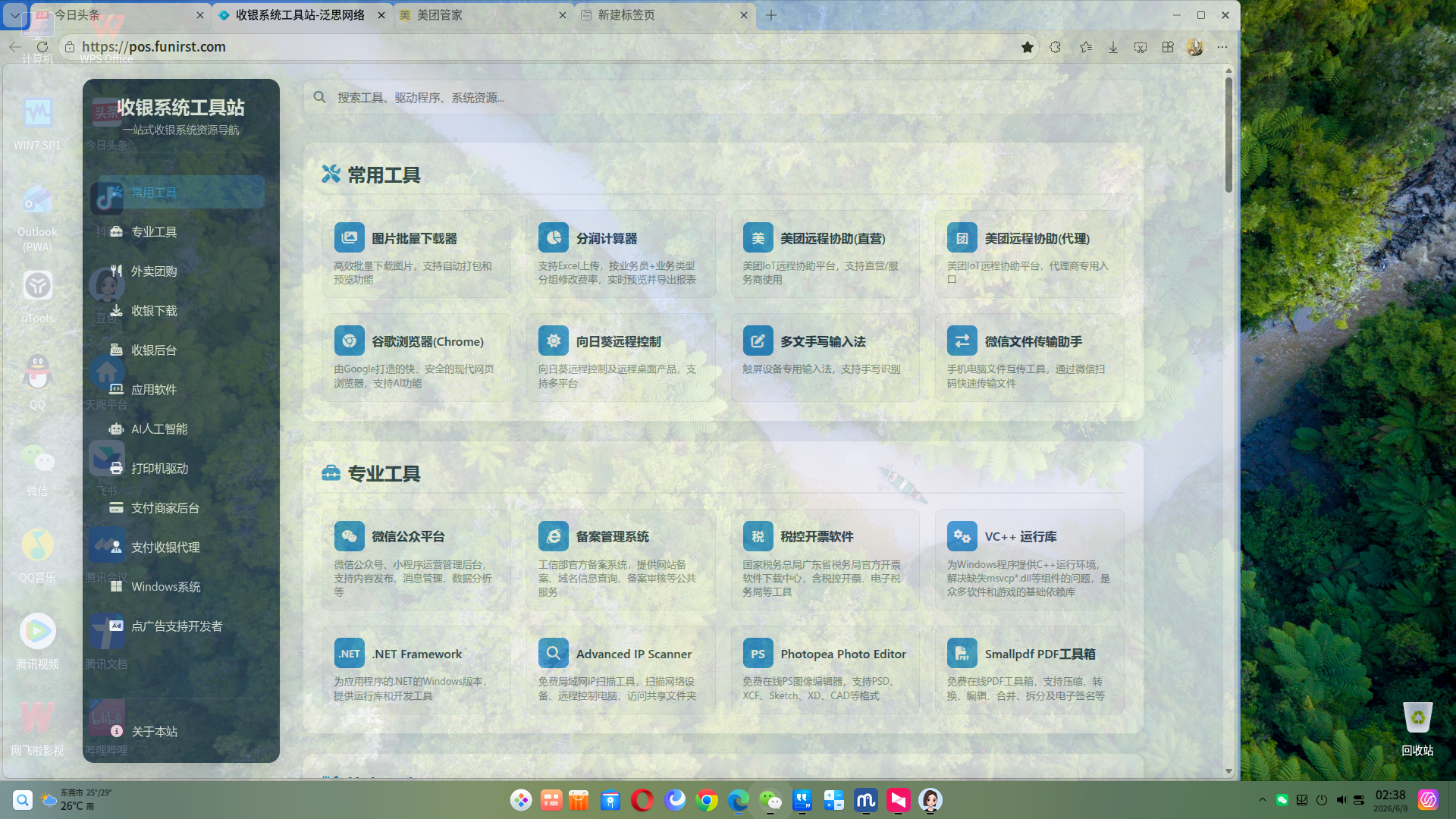Select Windows系统 in the sidebar

pyautogui.click(x=181, y=587)
